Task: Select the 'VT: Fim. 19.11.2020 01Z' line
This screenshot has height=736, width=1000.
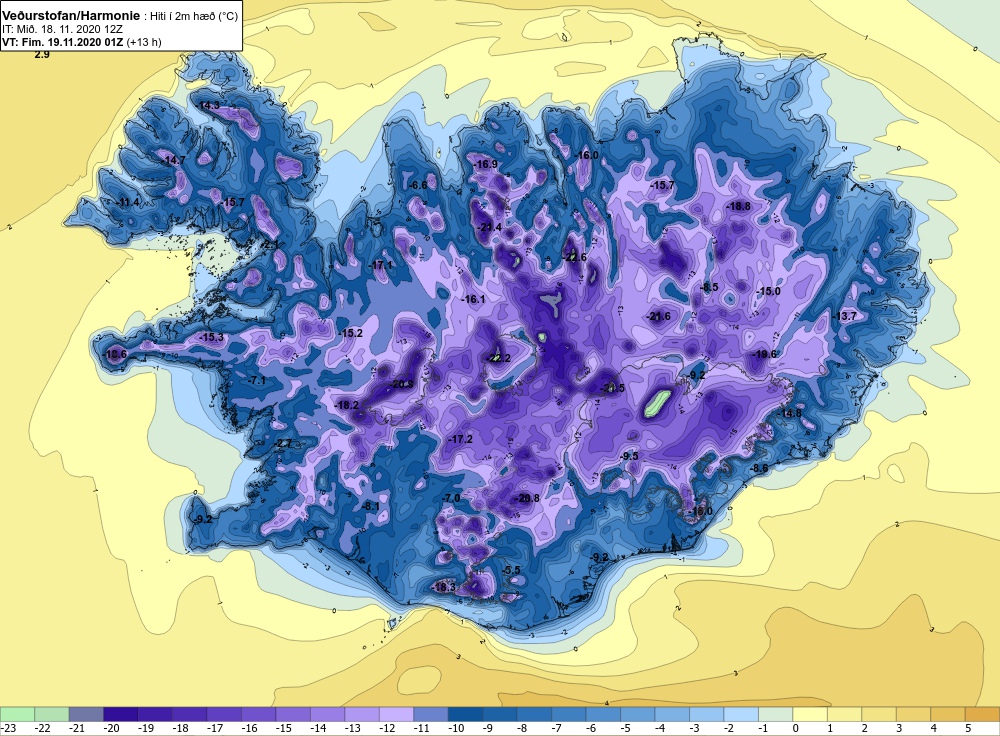Action: pyautogui.click(x=63, y=43)
